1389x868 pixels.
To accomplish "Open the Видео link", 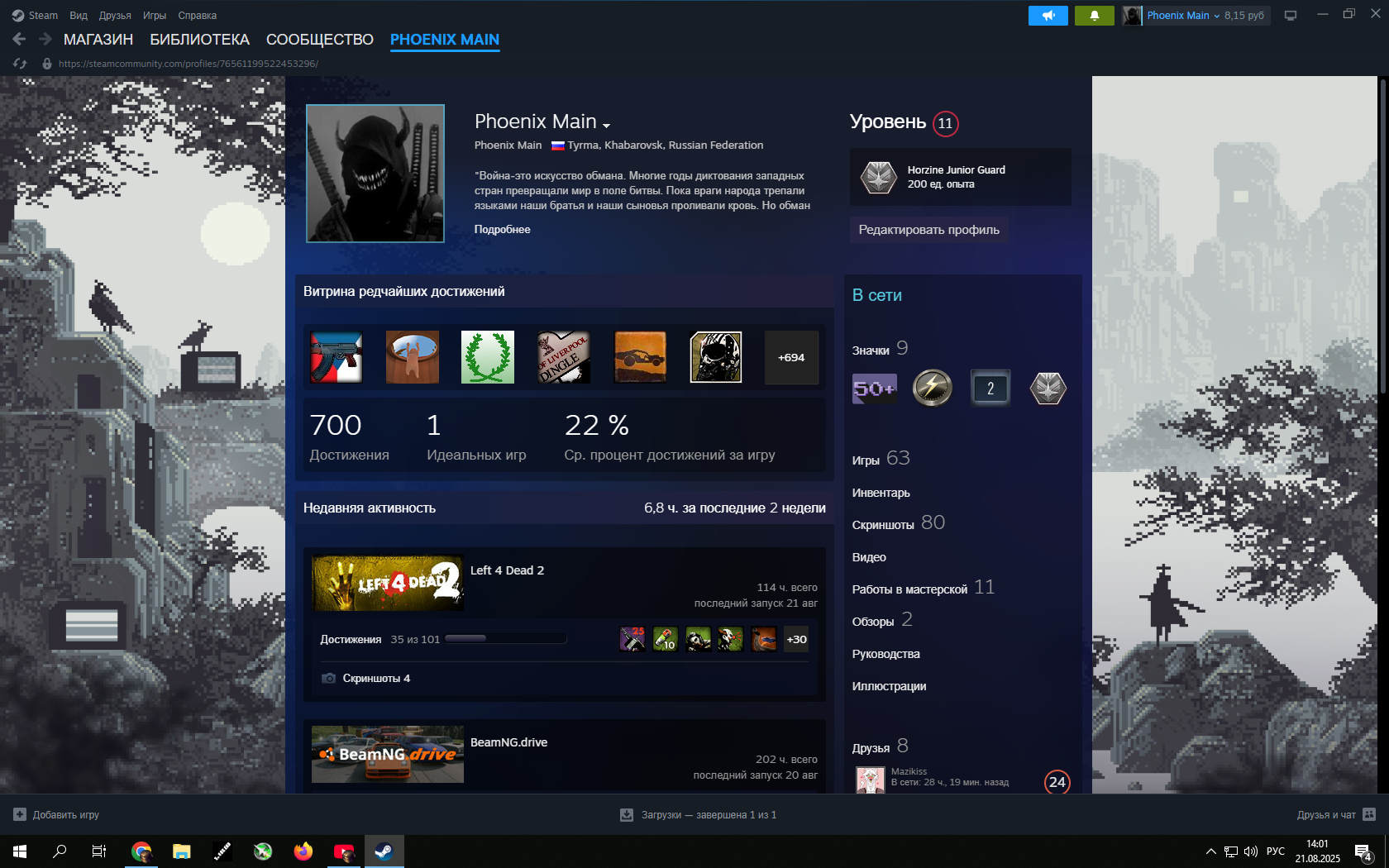I will tap(869, 557).
